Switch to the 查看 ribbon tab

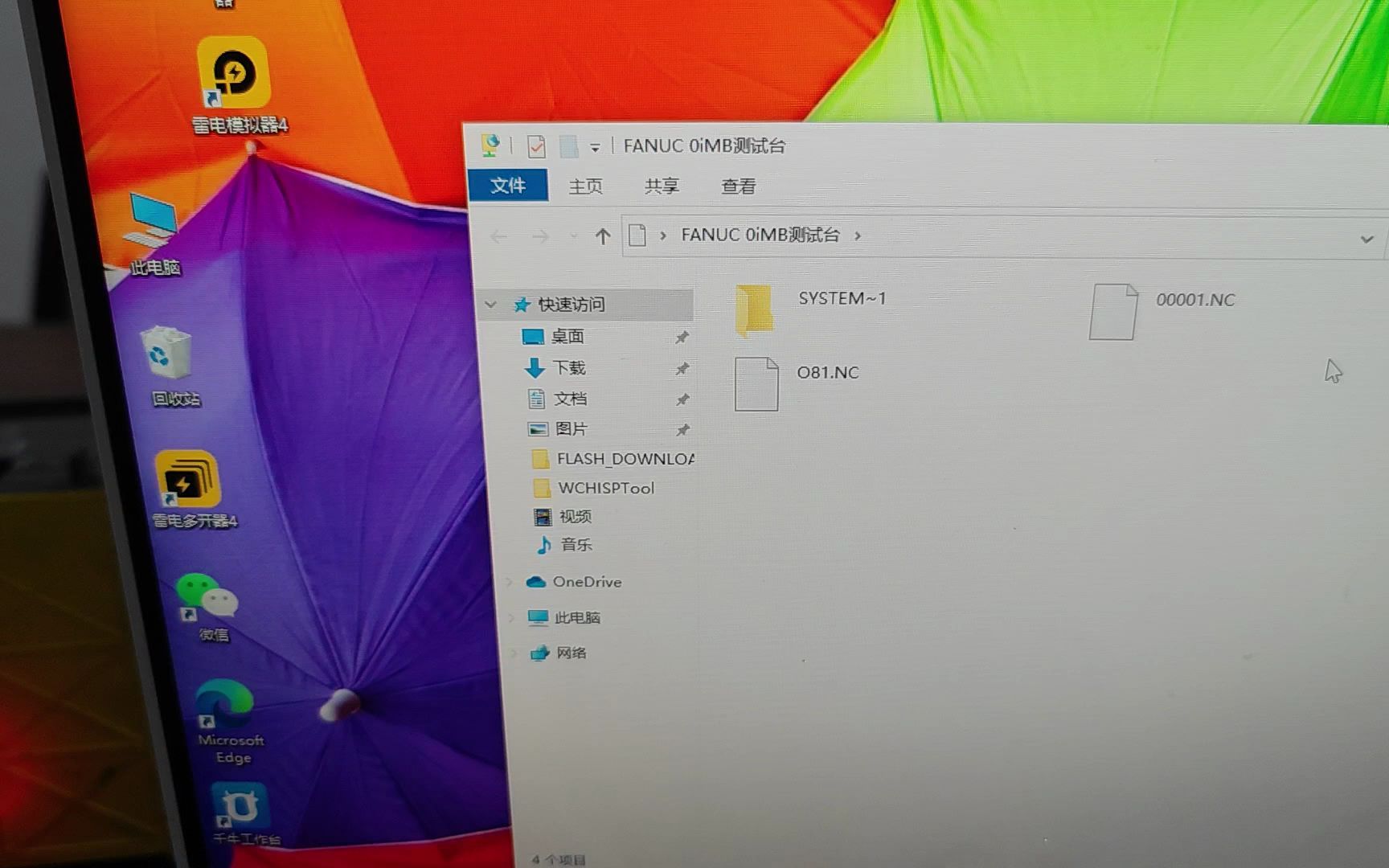[737, 186]
